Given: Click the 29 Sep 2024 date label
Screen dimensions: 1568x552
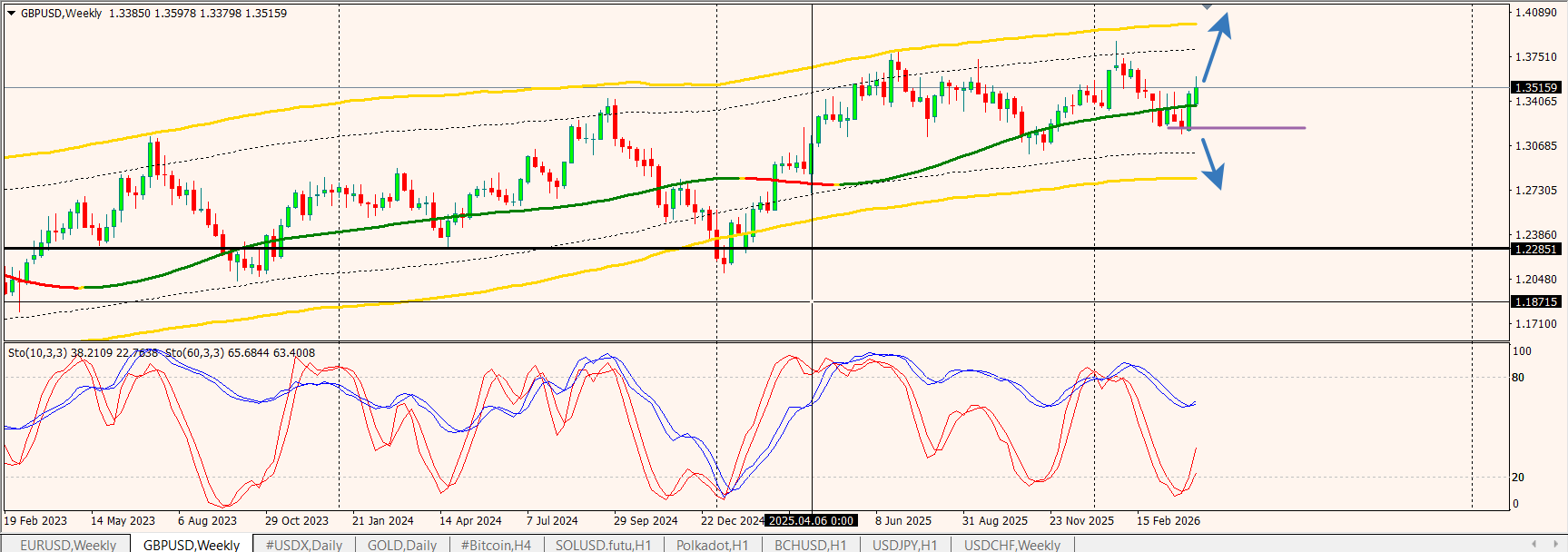Looking at the screenshot, I should click(646, 521).
